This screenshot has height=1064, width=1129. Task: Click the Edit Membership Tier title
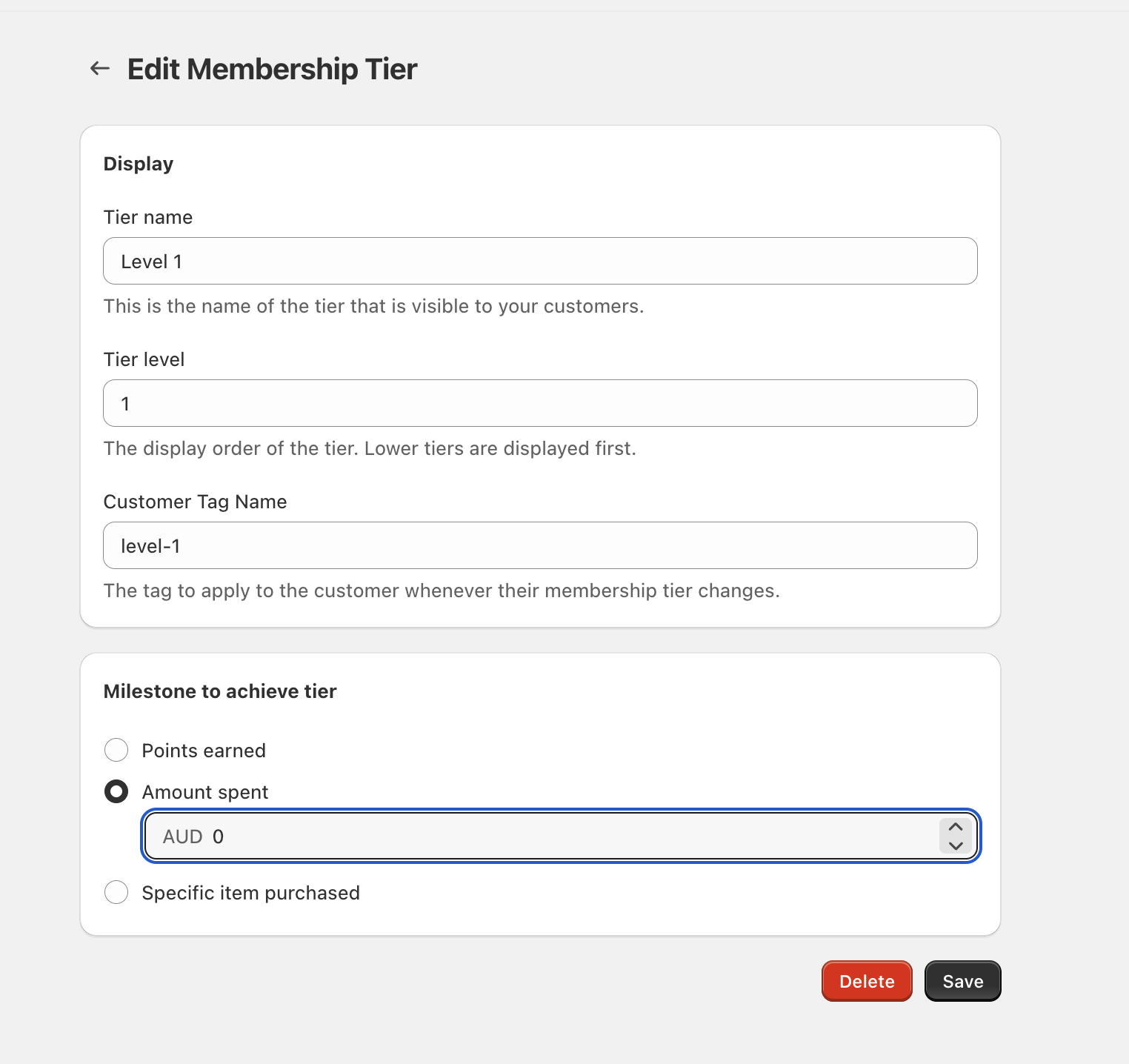272,68
